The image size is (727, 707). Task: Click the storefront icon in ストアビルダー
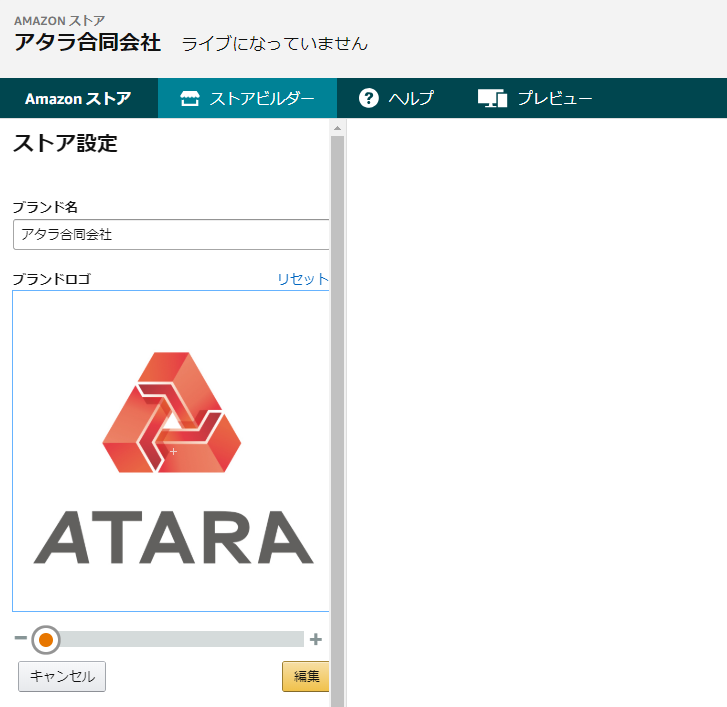point(190,98)
